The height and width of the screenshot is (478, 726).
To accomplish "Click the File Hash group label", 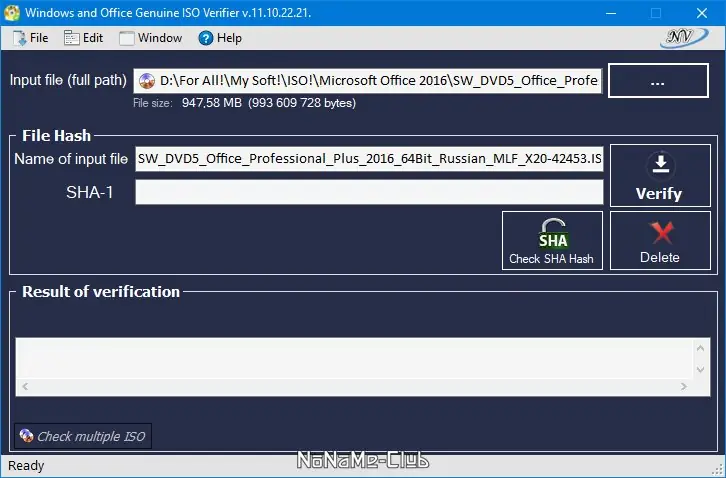I will tap(56, 136).
